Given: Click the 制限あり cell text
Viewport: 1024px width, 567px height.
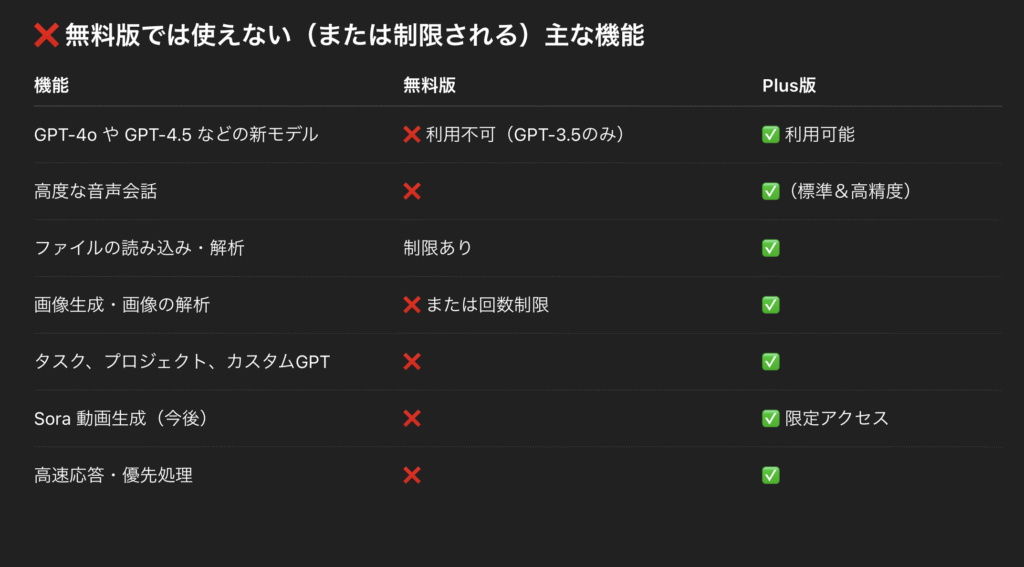Looking at the screenshot, I should pos(438,248).
